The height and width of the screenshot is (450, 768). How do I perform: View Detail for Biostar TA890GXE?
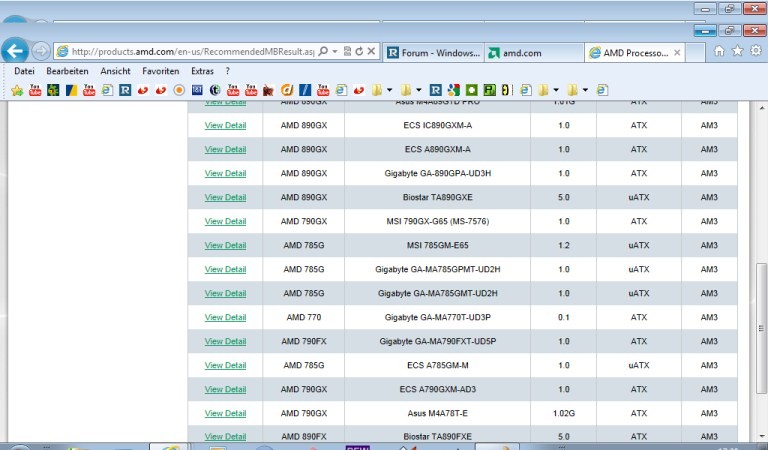pos(225,197)
